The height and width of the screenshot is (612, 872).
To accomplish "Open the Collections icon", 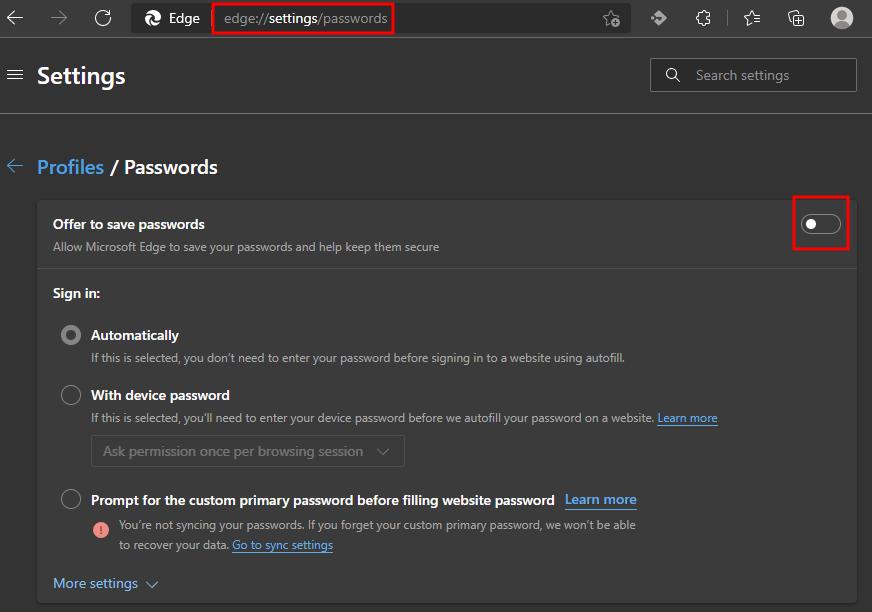I will point(796,18).
